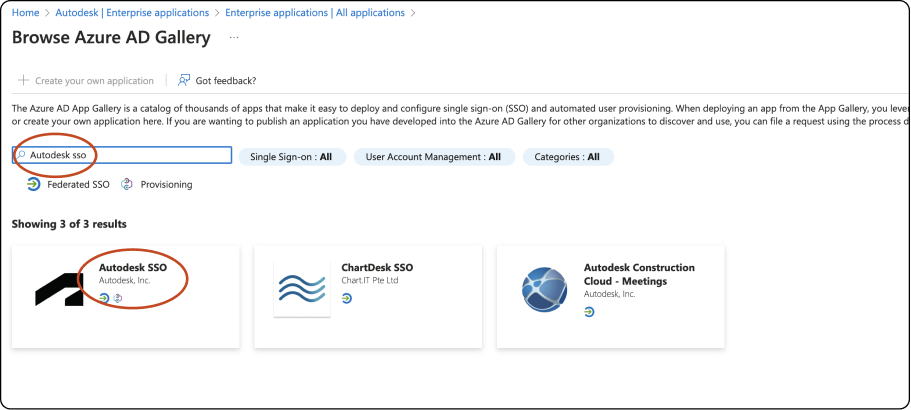Go to the Home breadcrumb
The width and height of the screenshot is (911, 410).
click(x=25, y=13)
